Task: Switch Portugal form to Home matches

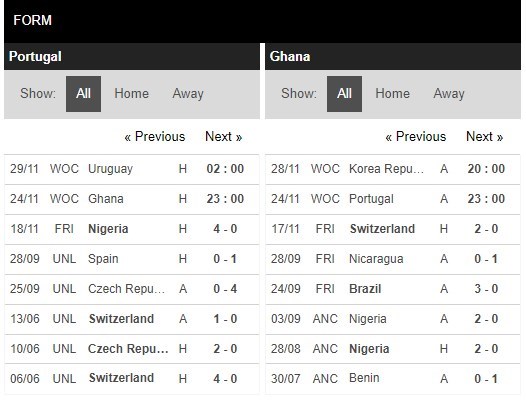Action: click(131, 94)
